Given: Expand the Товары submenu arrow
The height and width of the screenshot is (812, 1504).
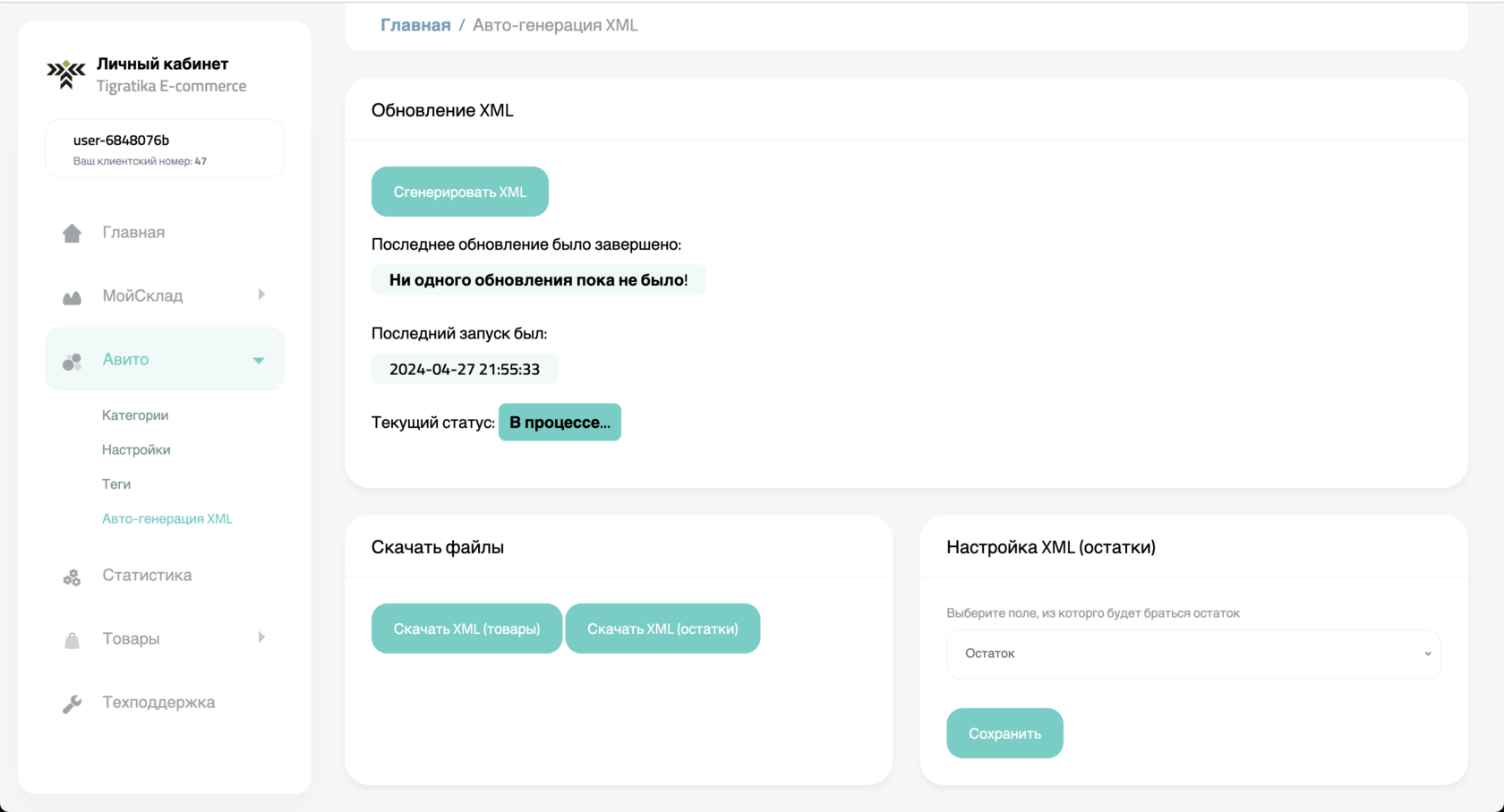Looking at the screenshot, I should tap(261, 637).
